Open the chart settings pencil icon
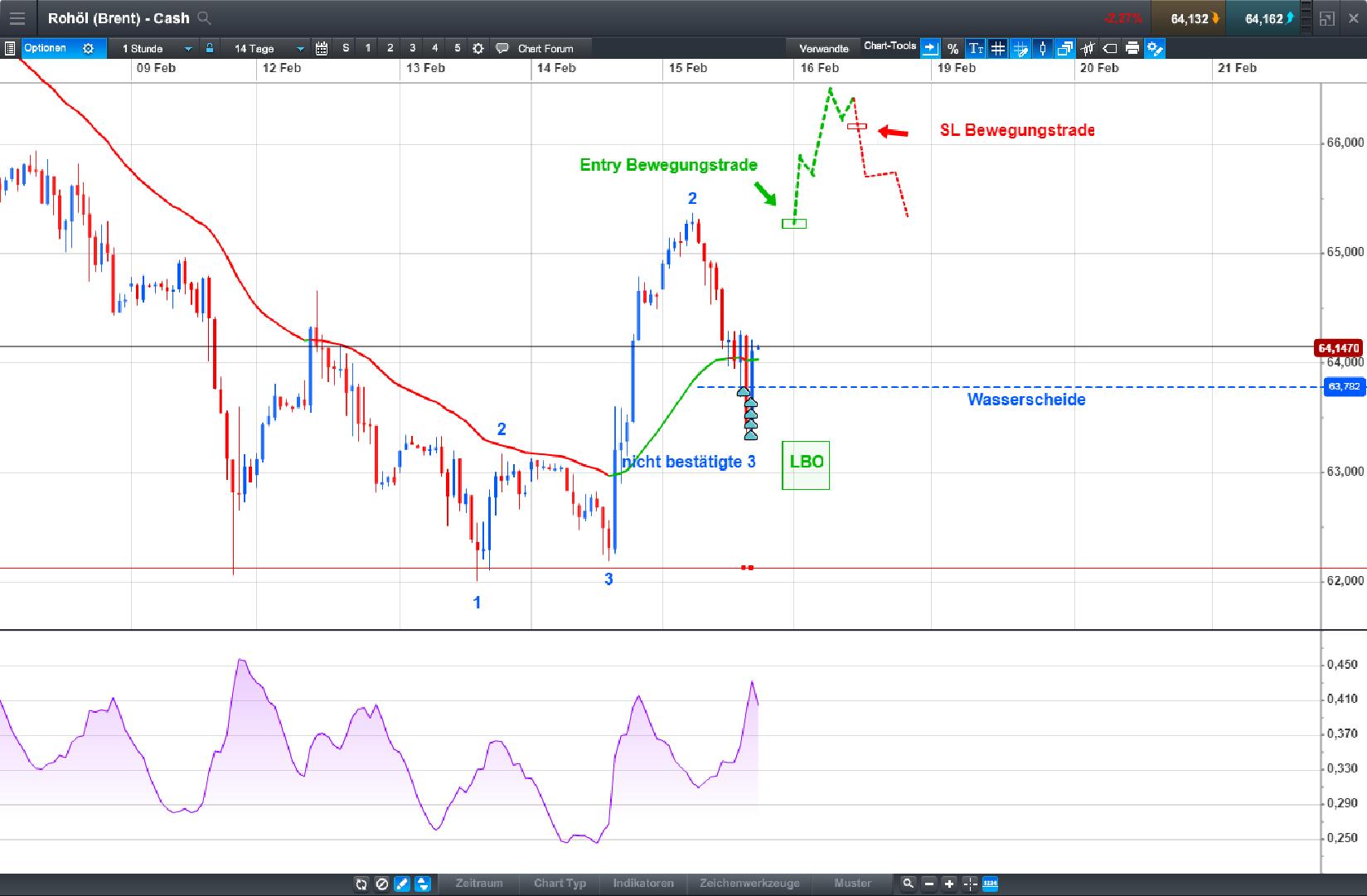This screenshot has width=1367, height=896. (x=1156, y=49)
